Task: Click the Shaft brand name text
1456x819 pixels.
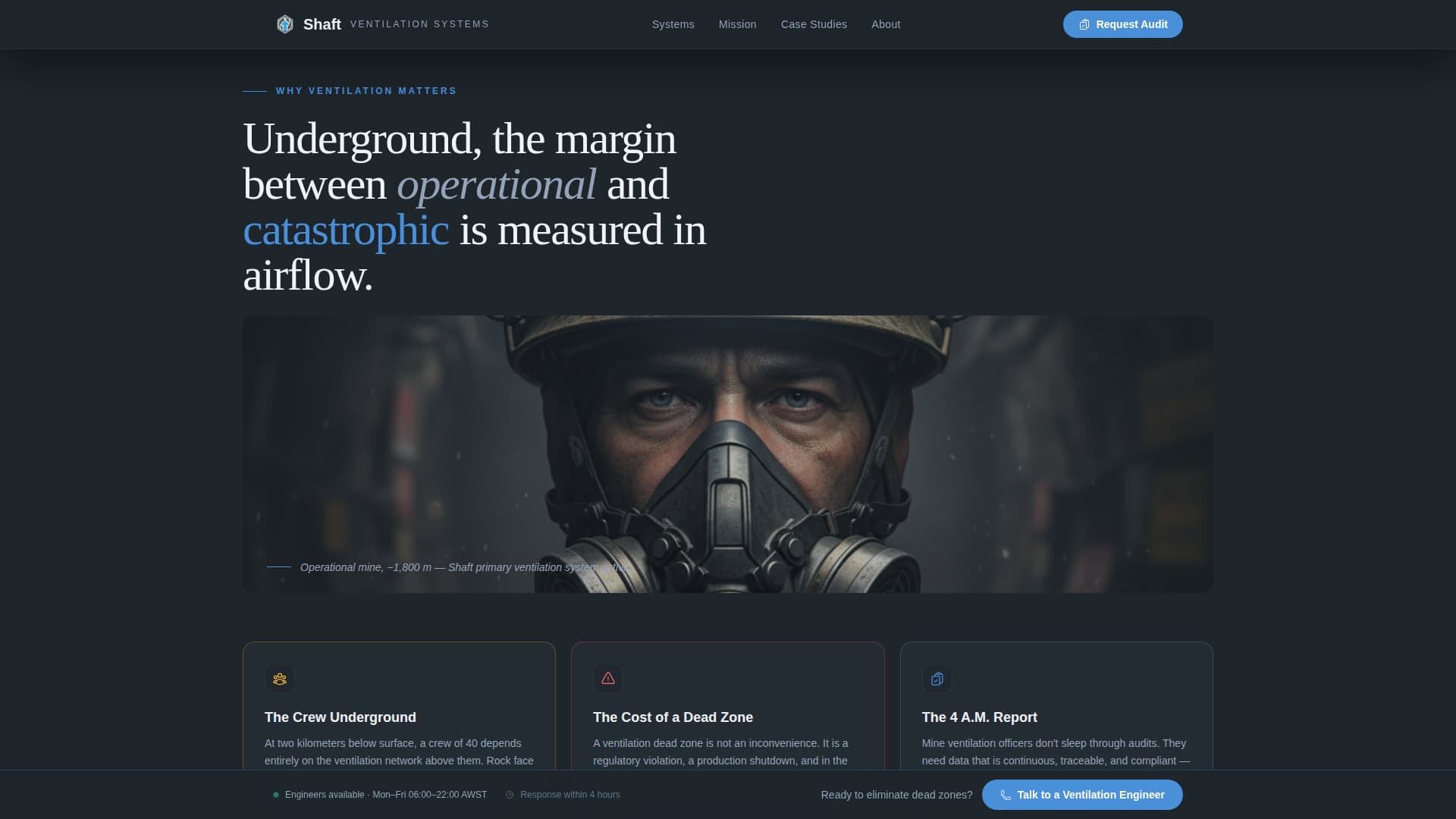Action: pos(322,24)
